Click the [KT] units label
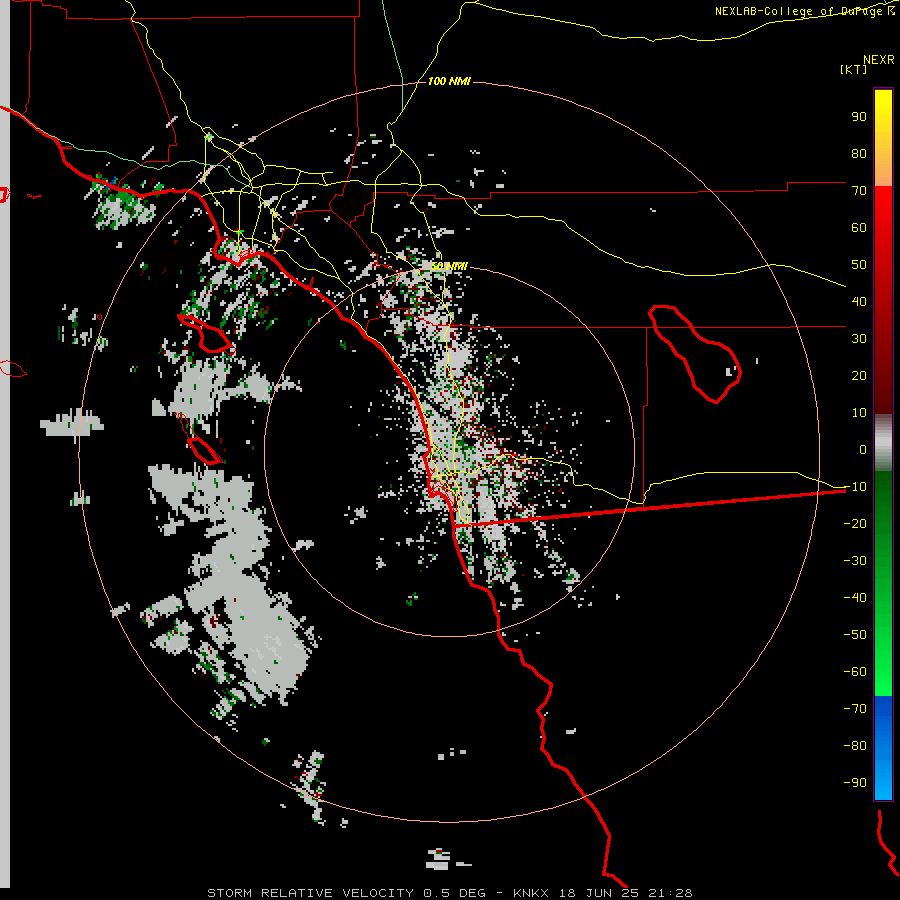Screen dimensions: 900x900 (853, 69)
